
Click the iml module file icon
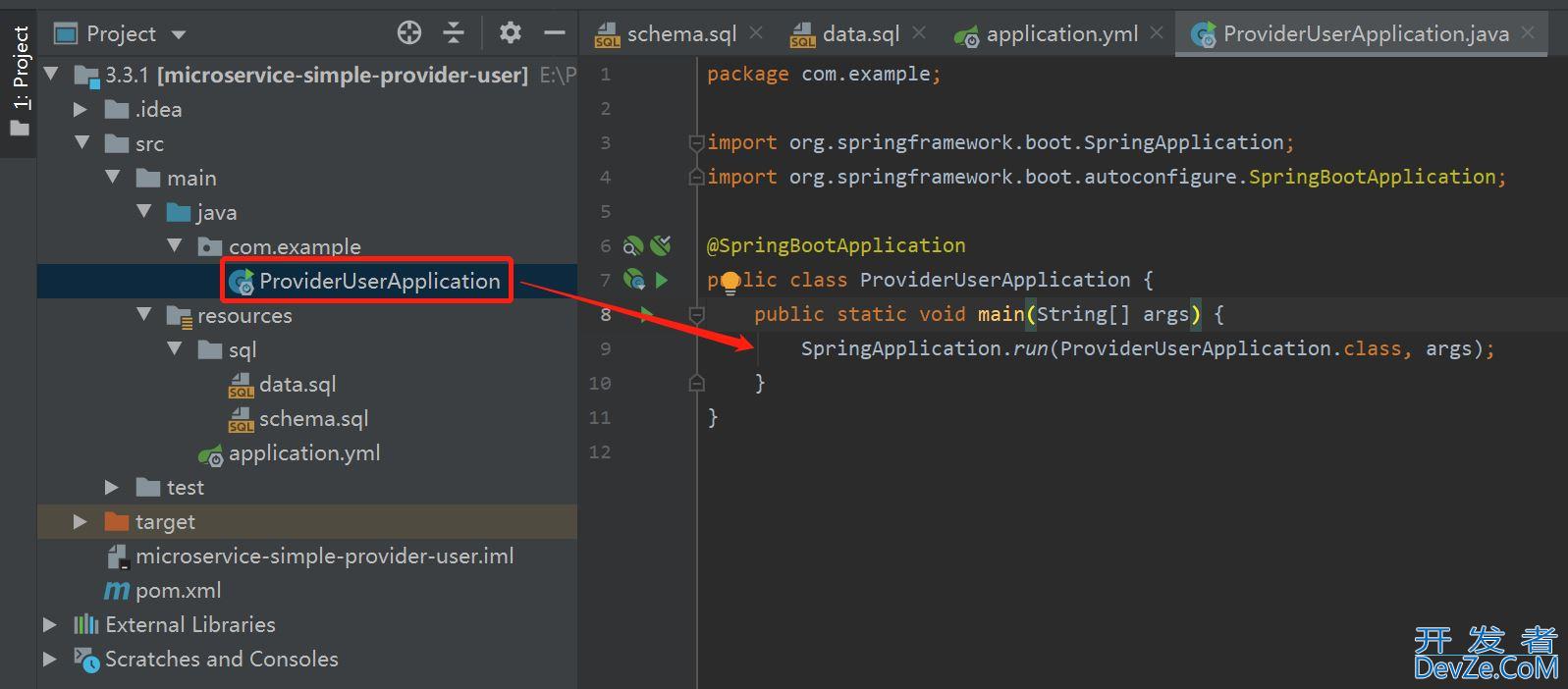pyautogui.click(x=117, y=556)
